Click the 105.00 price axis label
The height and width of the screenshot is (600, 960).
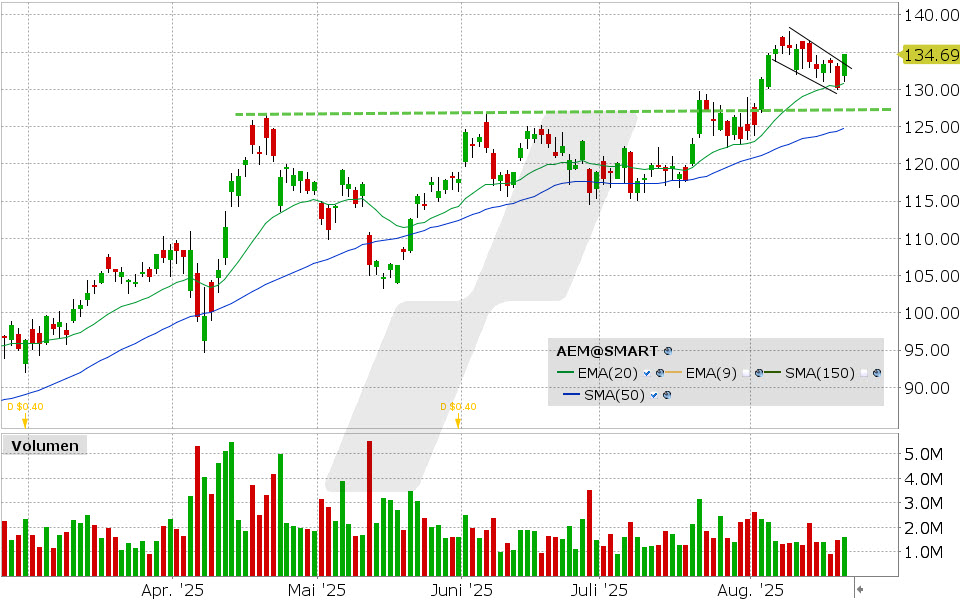tap(932, 276)
